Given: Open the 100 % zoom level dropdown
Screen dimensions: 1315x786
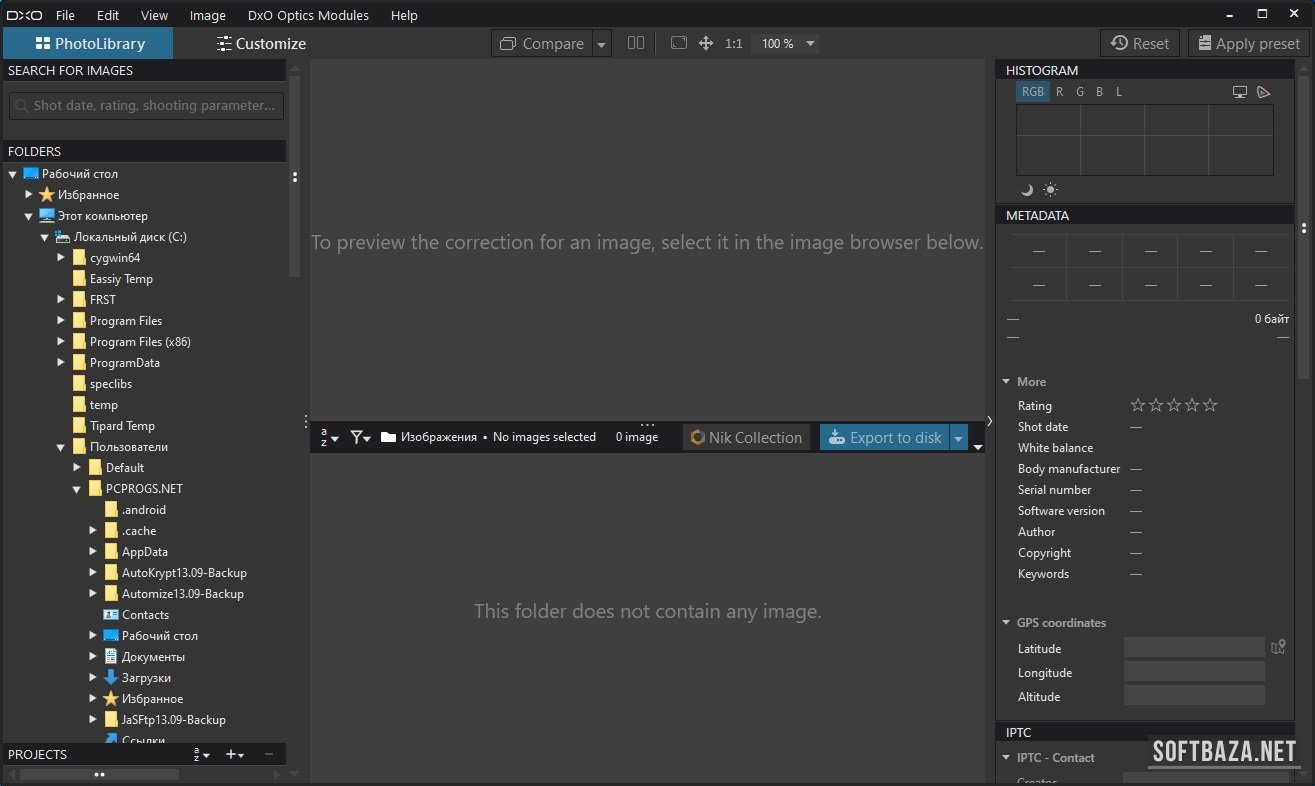Looking at the screenshot, I should pyautogui.click(x=788, y=44).
